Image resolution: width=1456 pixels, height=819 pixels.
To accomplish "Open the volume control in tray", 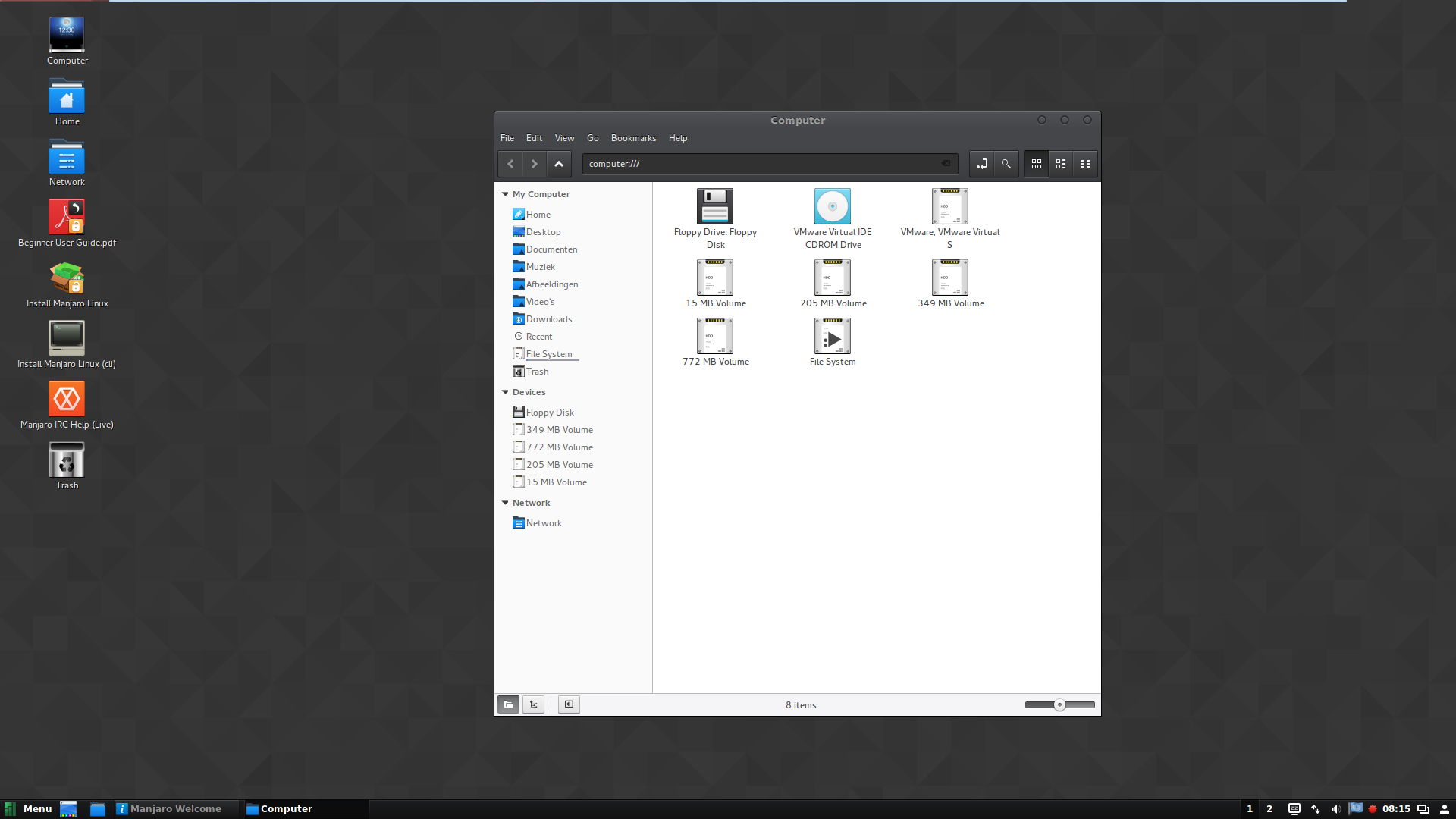I will tap(1336, 809).
